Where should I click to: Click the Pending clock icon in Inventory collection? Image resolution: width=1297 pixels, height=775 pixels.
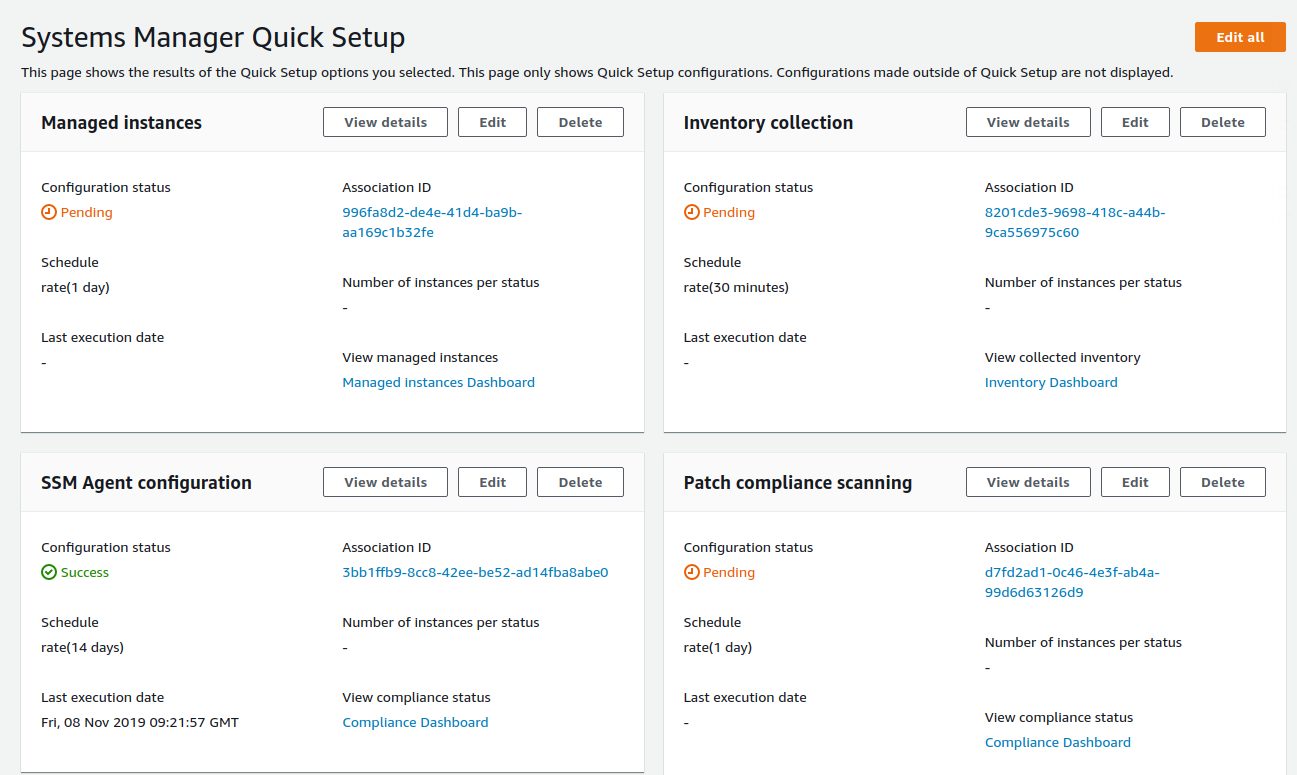point(691,212)
